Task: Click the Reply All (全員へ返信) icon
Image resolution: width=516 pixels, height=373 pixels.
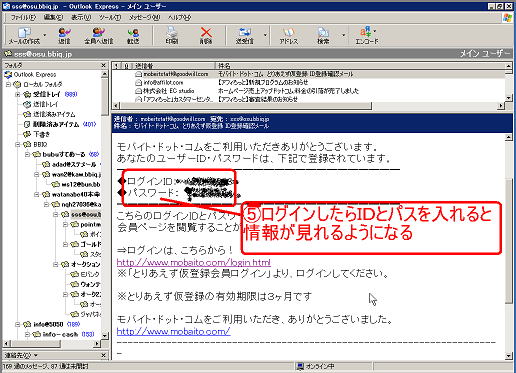Action: point(99,36)
